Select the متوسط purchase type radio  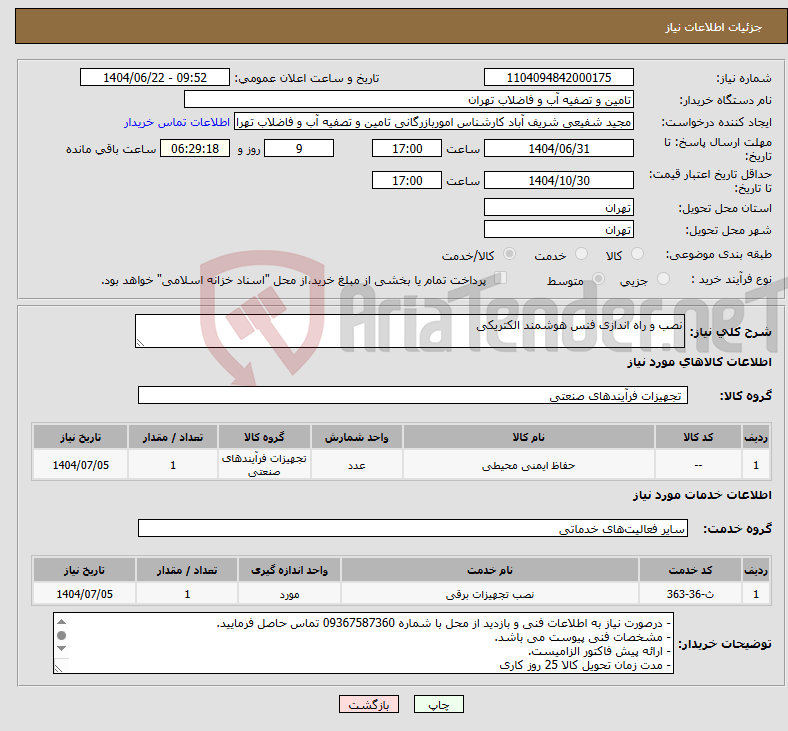pos(598,279)
